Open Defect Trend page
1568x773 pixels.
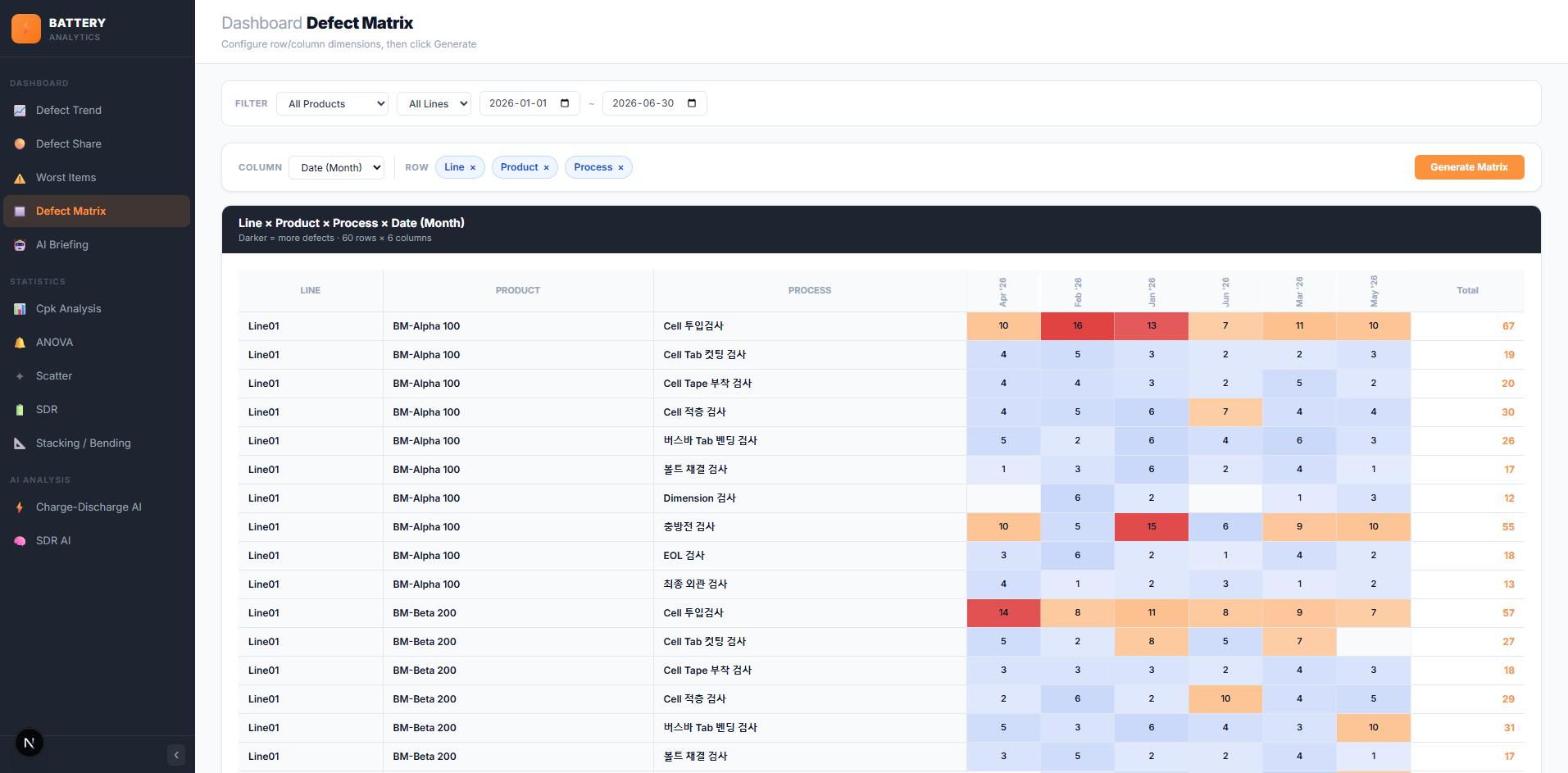[x=97, y=111]
